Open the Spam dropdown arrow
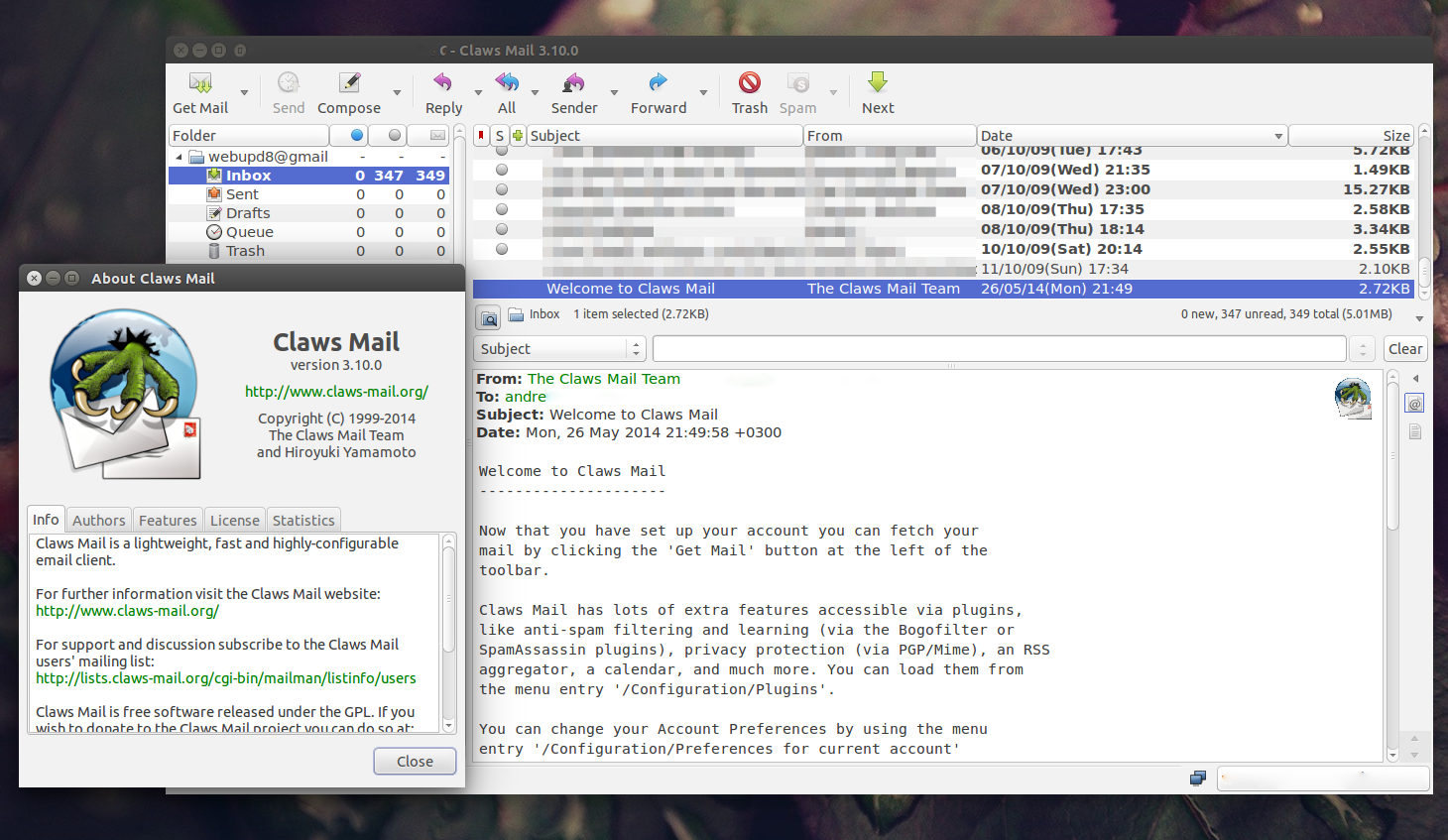Image resolution: width=1448 pixels, height=840 pixels. 833,93
